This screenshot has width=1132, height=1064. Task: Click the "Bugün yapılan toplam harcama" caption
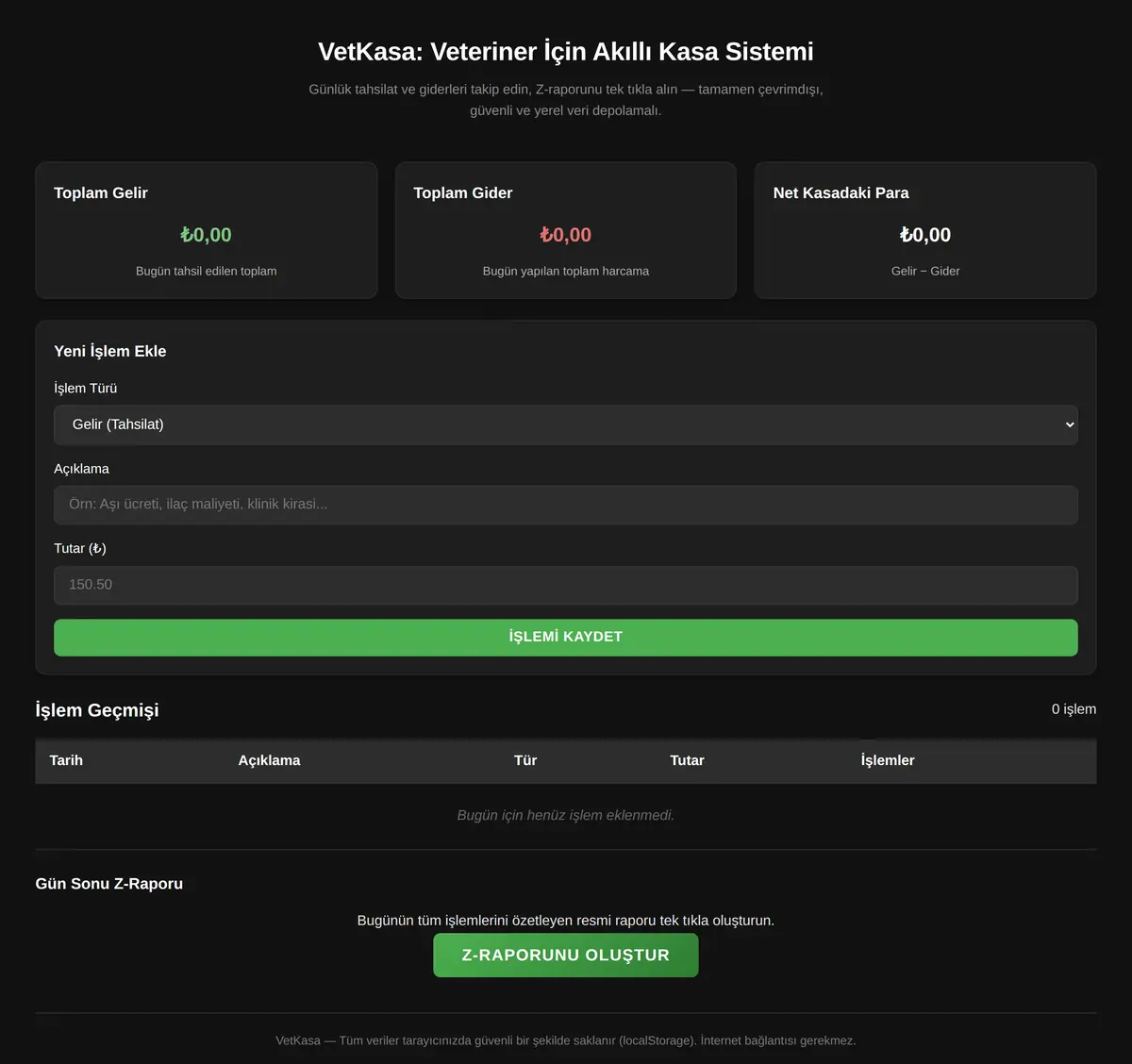click(566, 271)
